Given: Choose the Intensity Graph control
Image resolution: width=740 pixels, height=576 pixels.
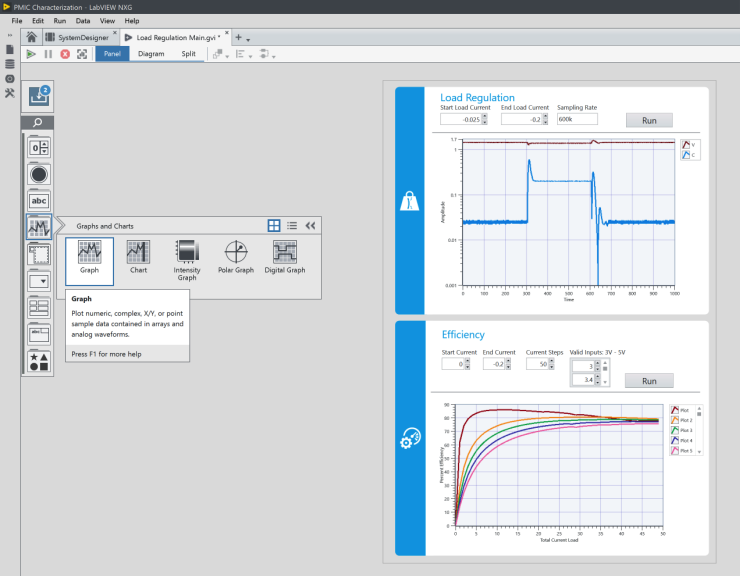Looking at the screenshot, I should pyautogui.click(x=187, y=258).
